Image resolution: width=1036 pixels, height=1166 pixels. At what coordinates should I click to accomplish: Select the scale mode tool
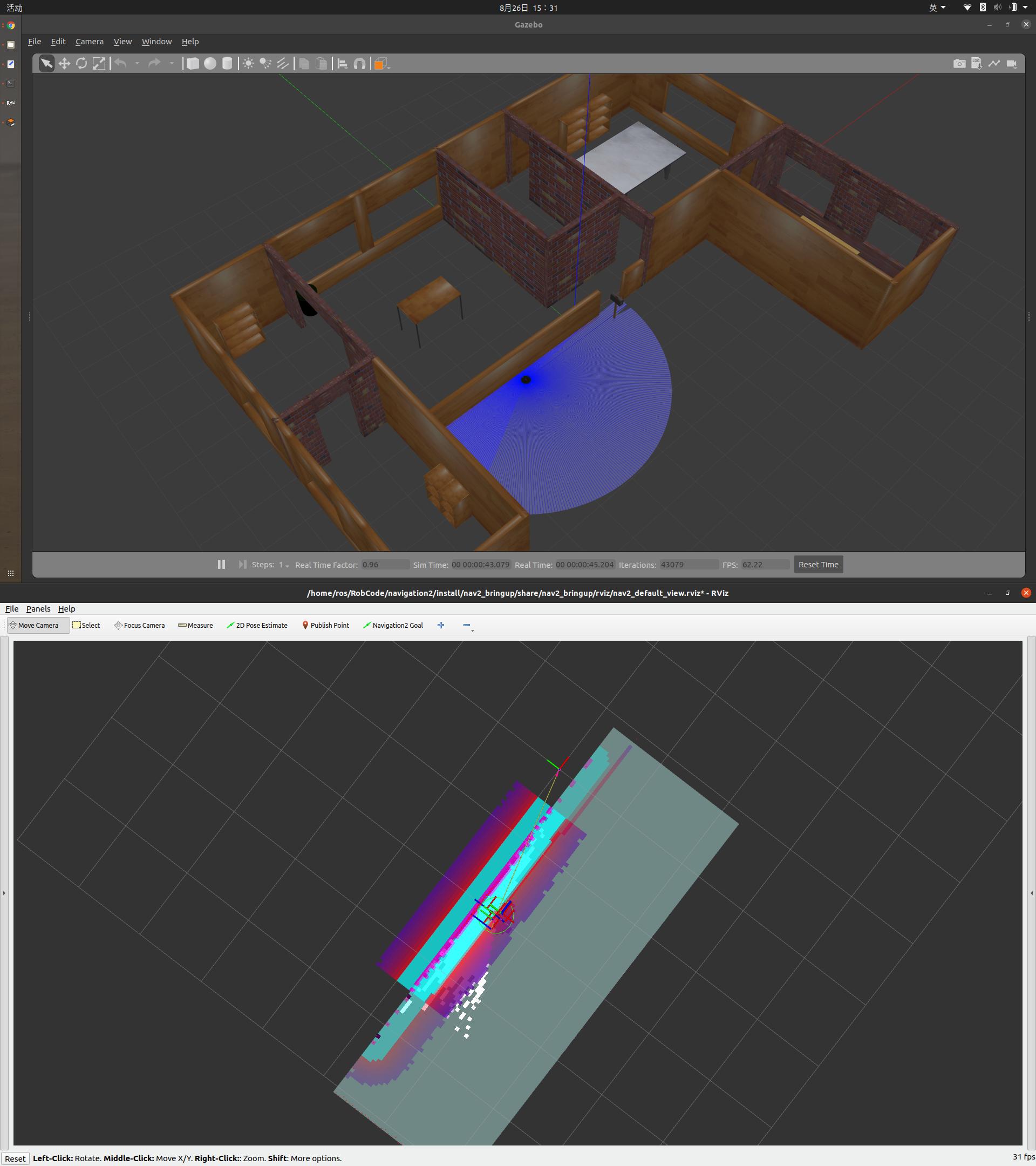tap(99, 63)
